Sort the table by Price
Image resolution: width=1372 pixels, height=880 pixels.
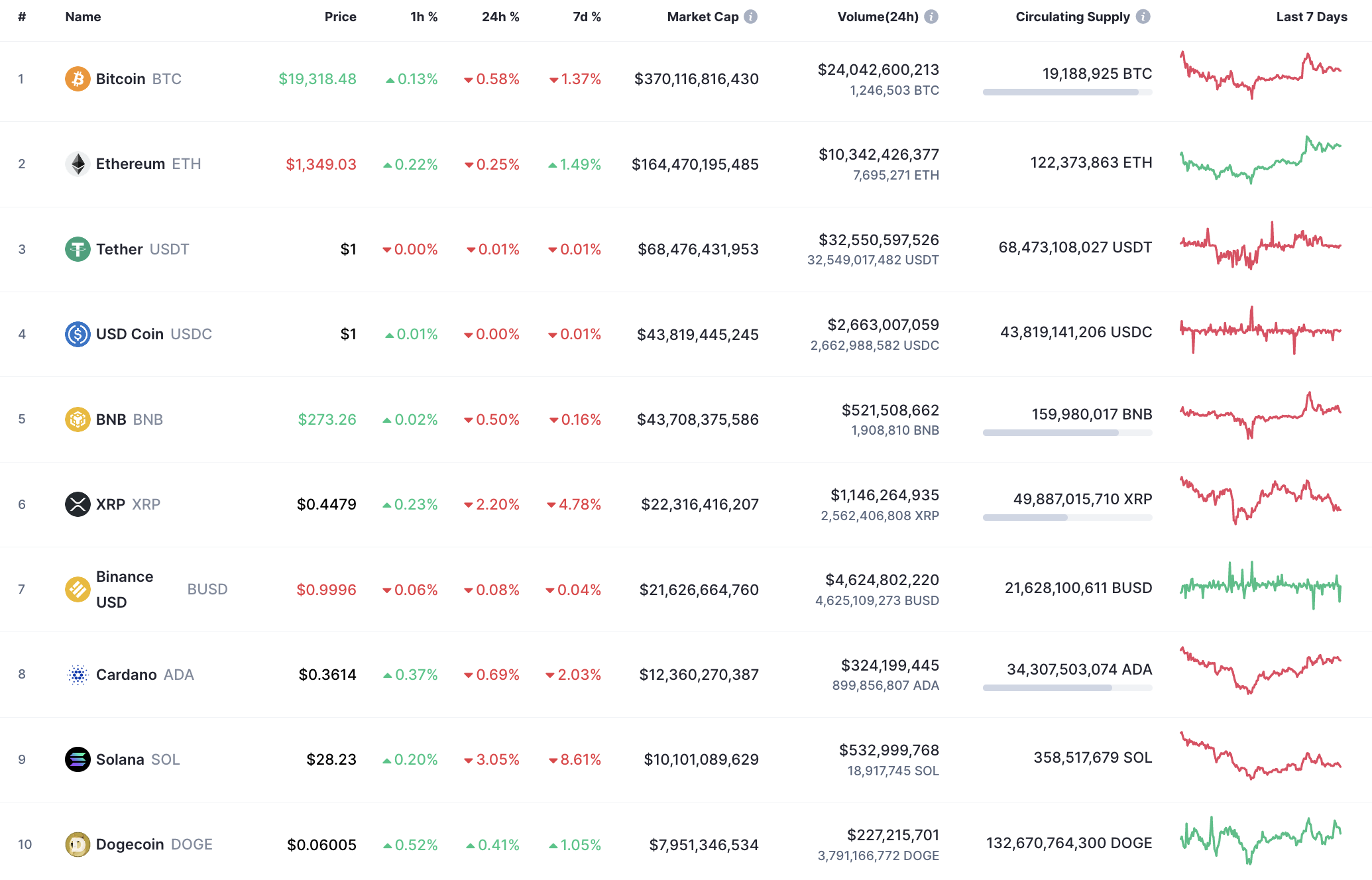coord(340,17)
